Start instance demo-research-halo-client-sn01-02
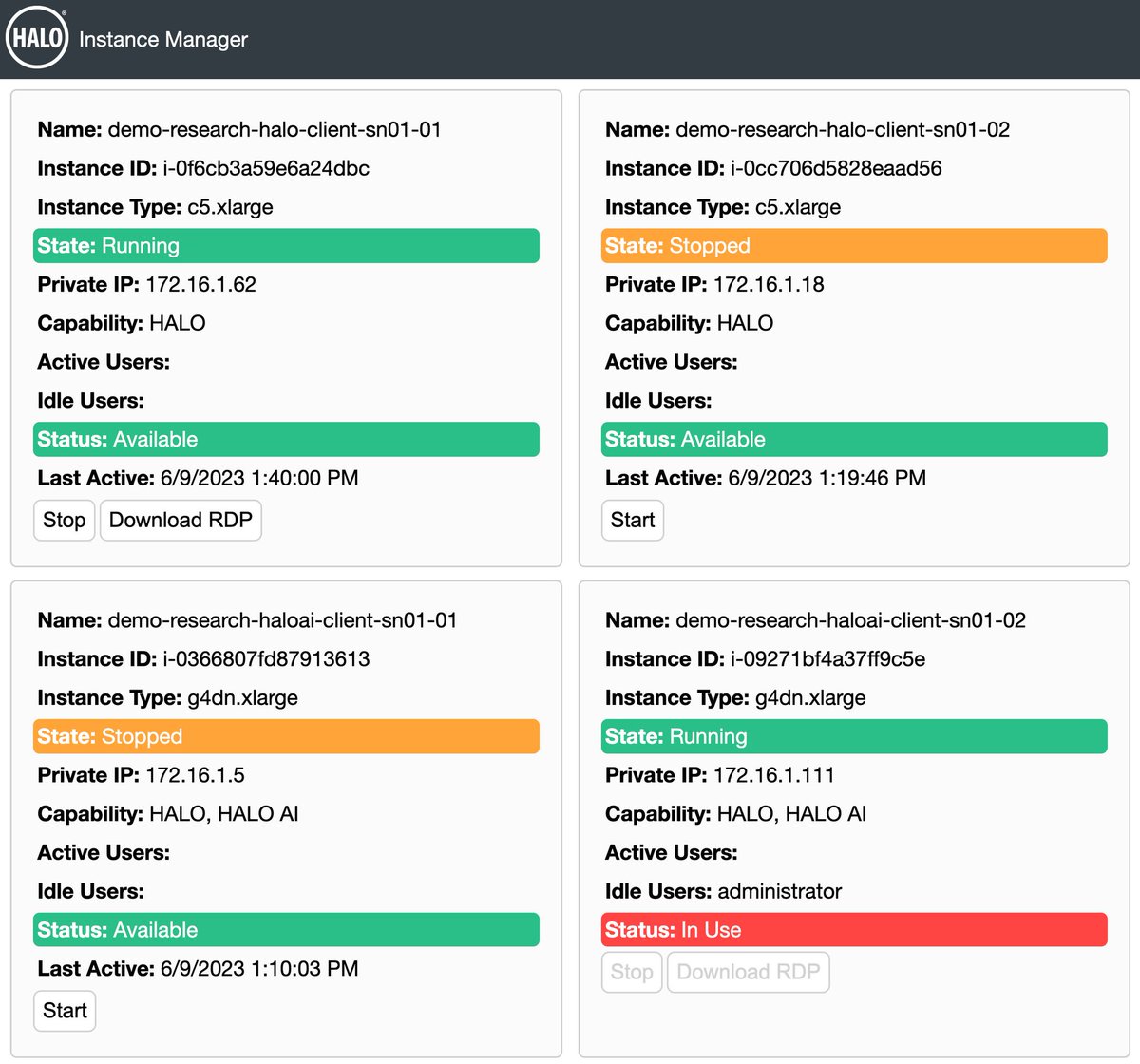Image resolution: width=1140 pixels, height=1064 pixels. click(x=633, y=521)
